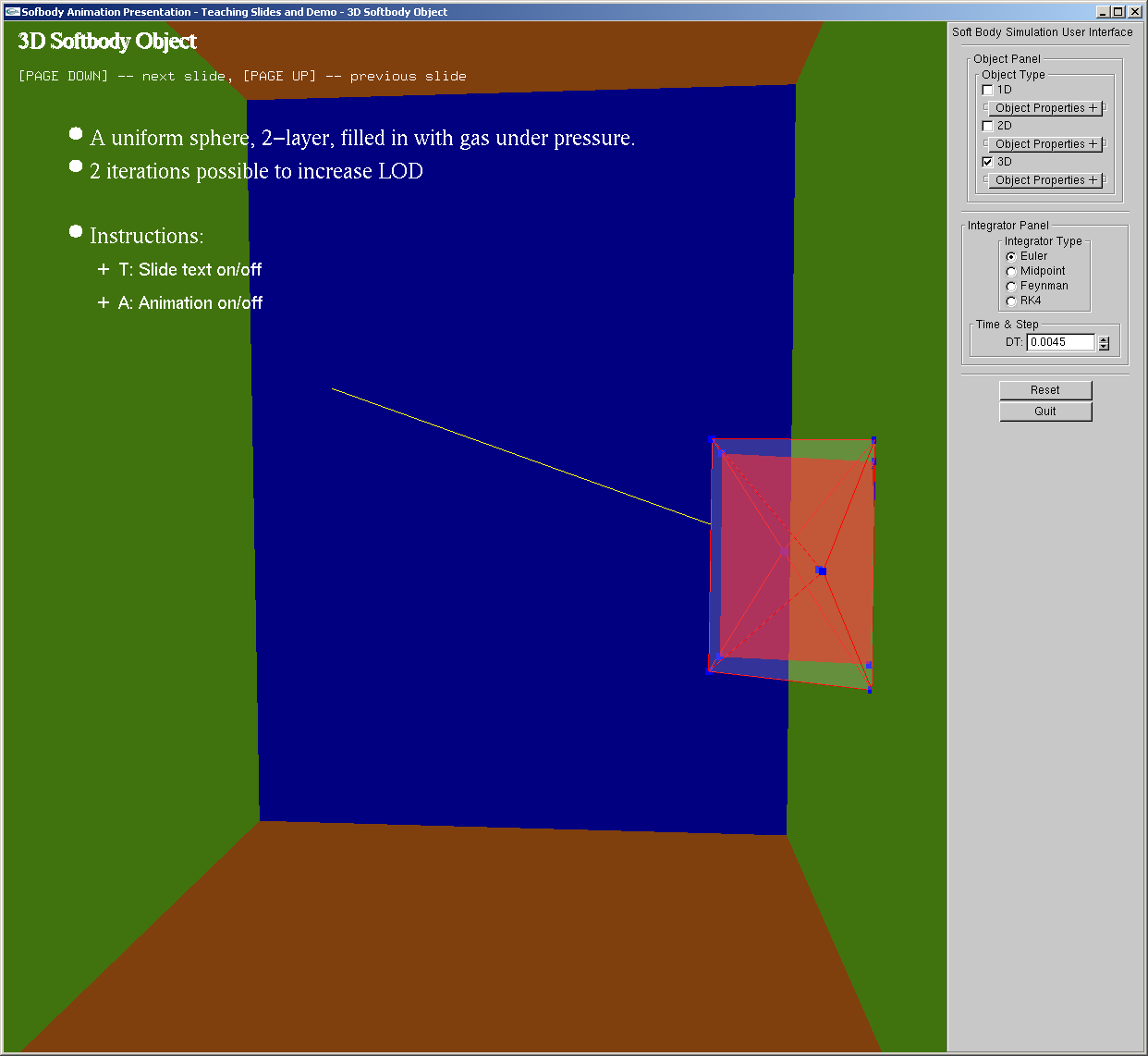Enable the 1D object type checkbox
The width and height of the screenshot is (1148, 1056).
[x=987, y=90]
